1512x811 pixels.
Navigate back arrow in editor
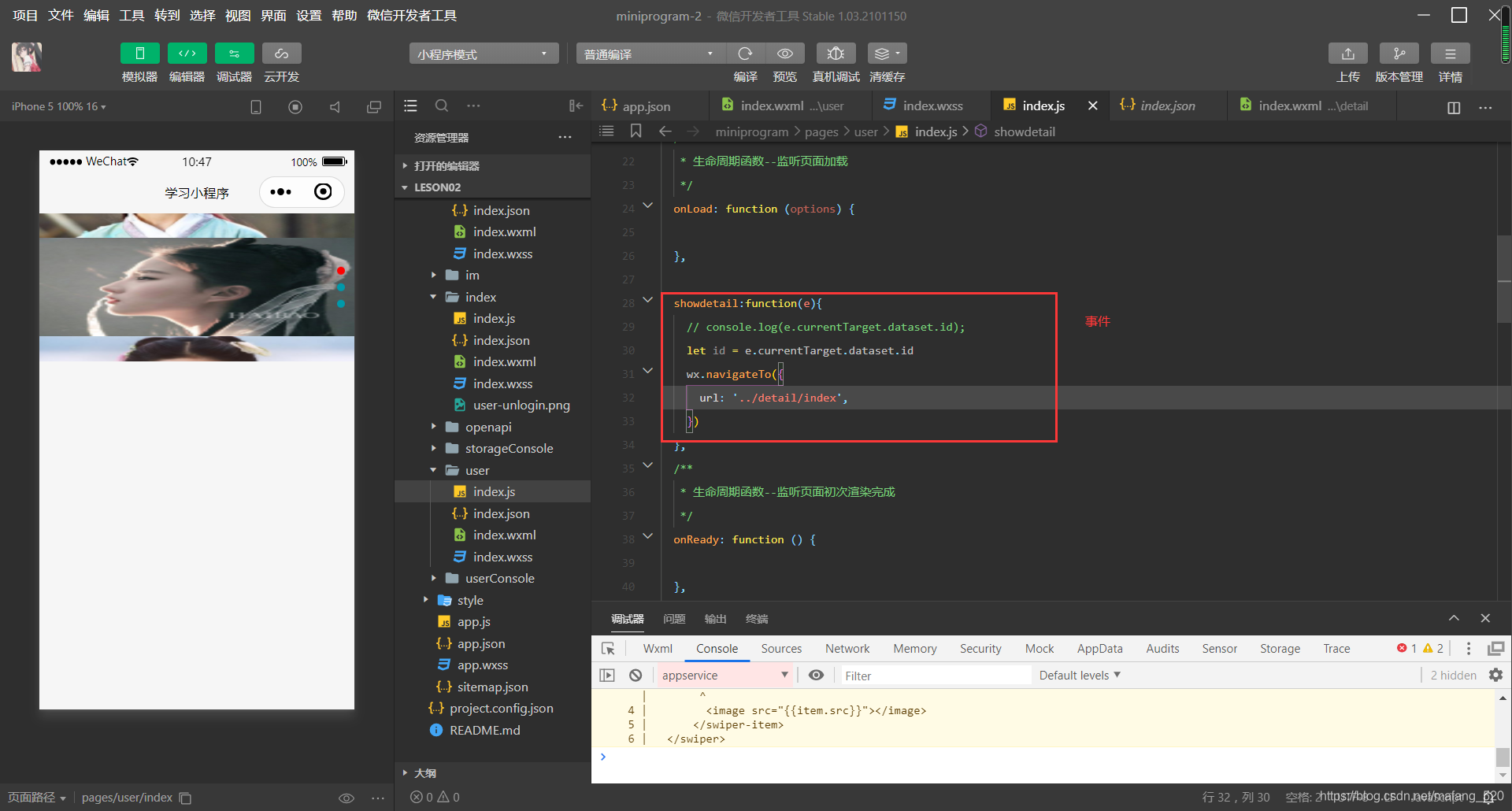coord(665,131)
